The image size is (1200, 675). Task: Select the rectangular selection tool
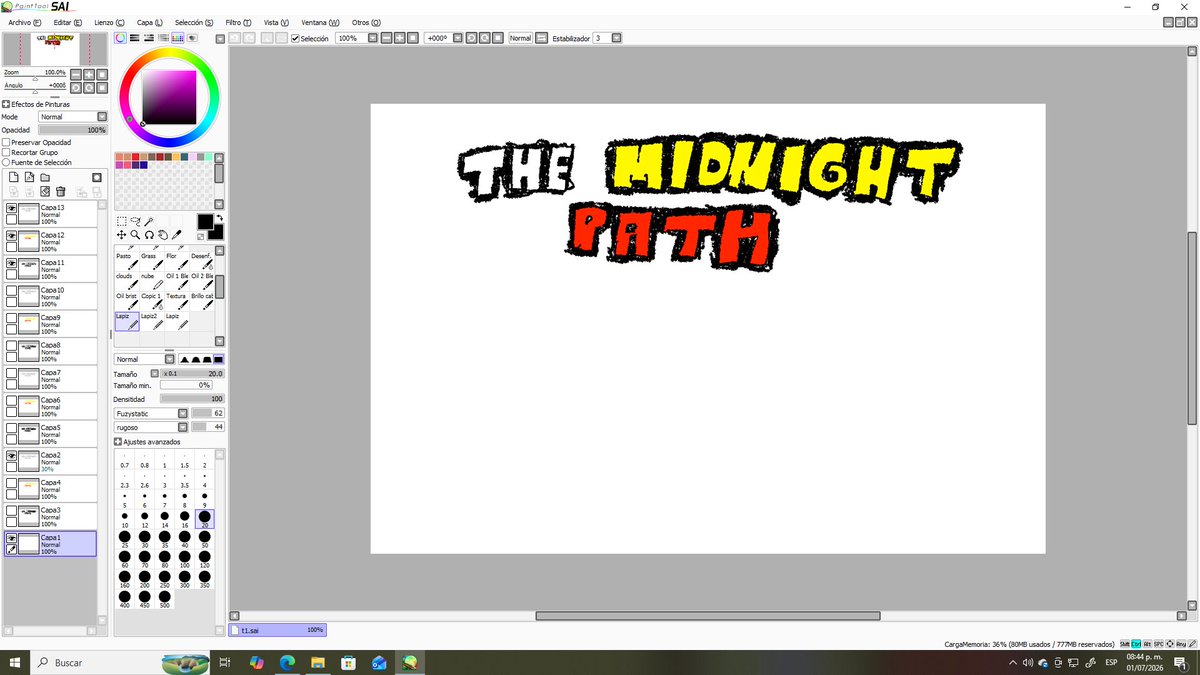121,221
